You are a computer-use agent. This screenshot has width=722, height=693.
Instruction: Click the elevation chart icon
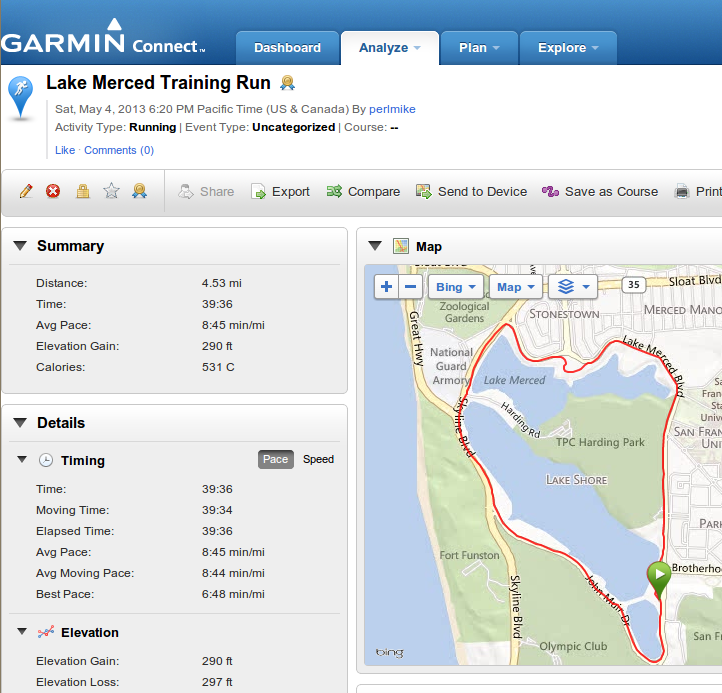46,632
